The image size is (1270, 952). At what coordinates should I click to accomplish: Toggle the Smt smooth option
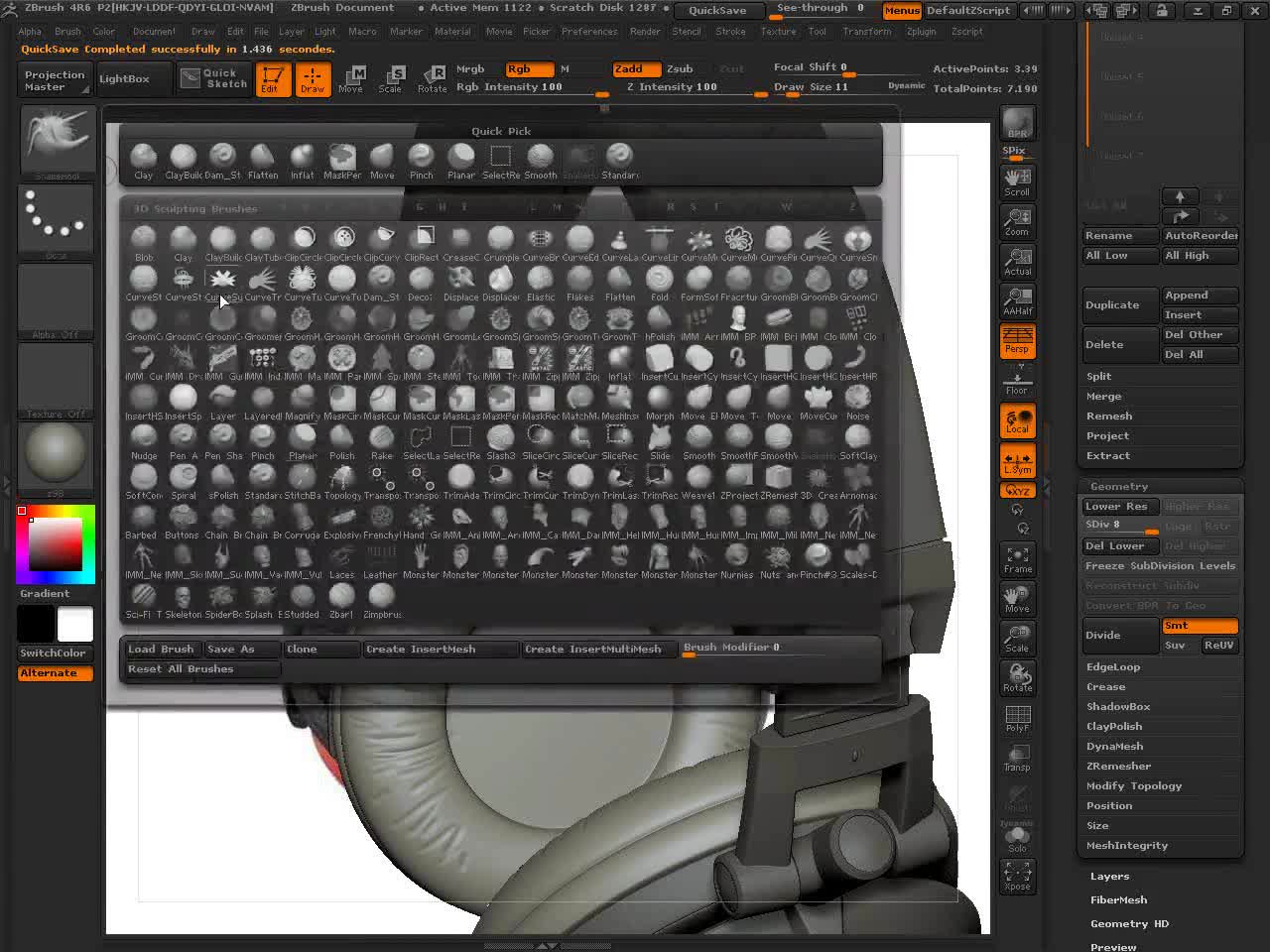coord(1200,626)
